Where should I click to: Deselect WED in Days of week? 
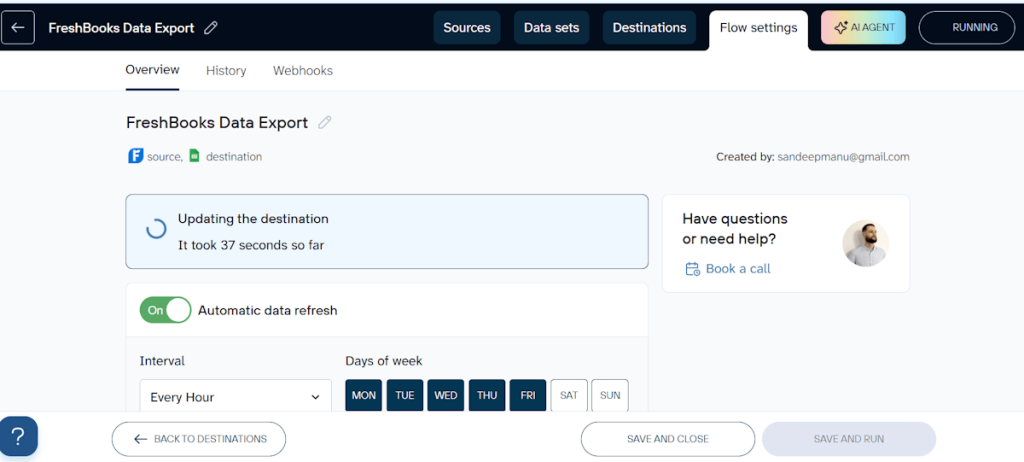tap(446, 395)
